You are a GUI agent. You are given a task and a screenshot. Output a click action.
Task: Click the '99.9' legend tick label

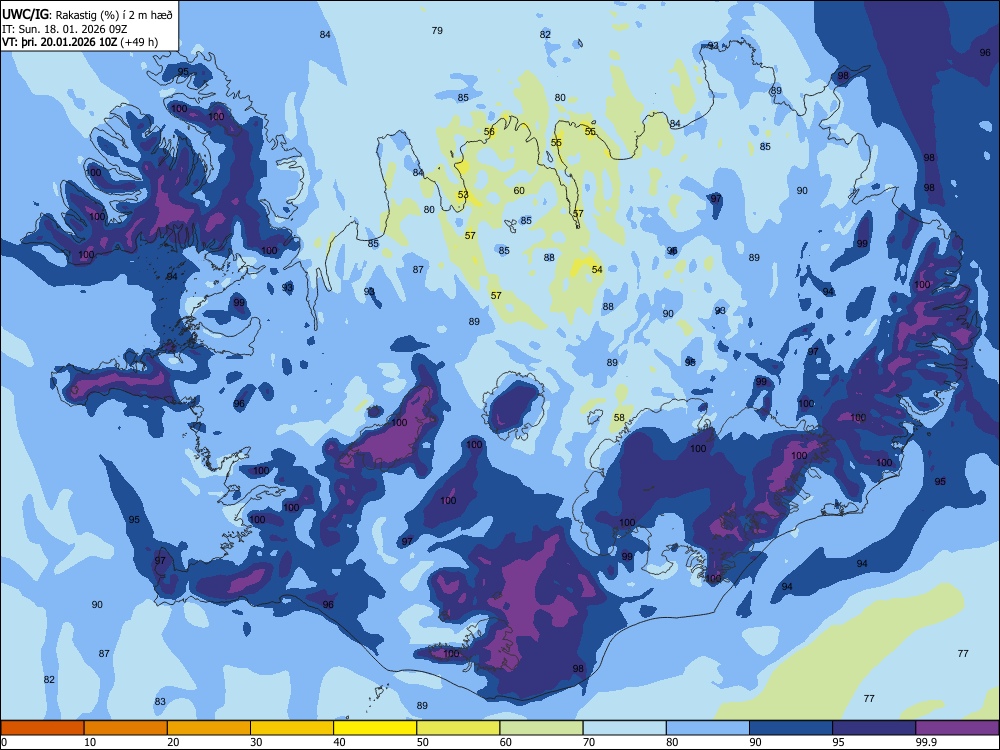(x=926, y=742)
